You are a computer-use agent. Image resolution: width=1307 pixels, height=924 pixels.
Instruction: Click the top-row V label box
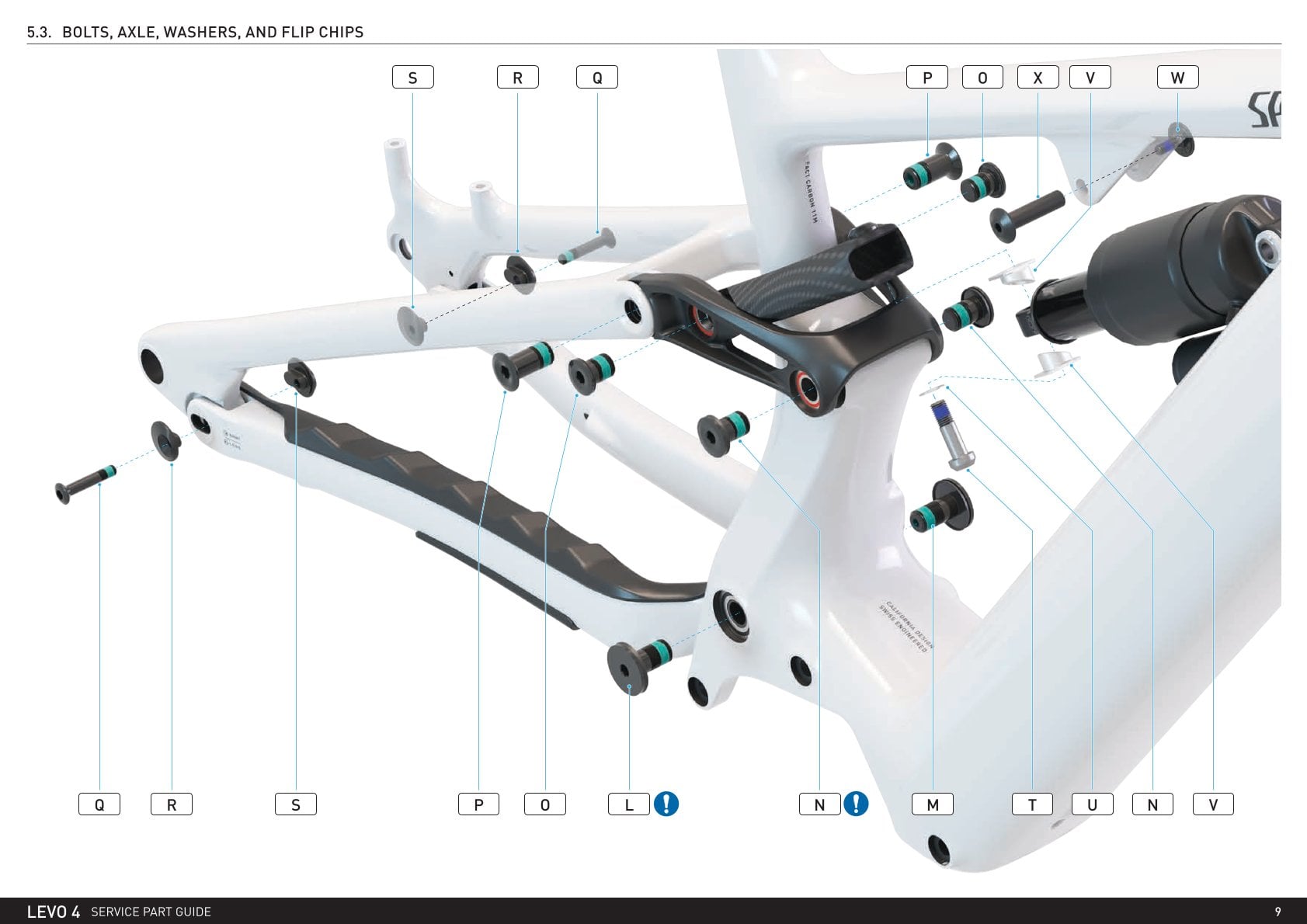coord(1090,78)
